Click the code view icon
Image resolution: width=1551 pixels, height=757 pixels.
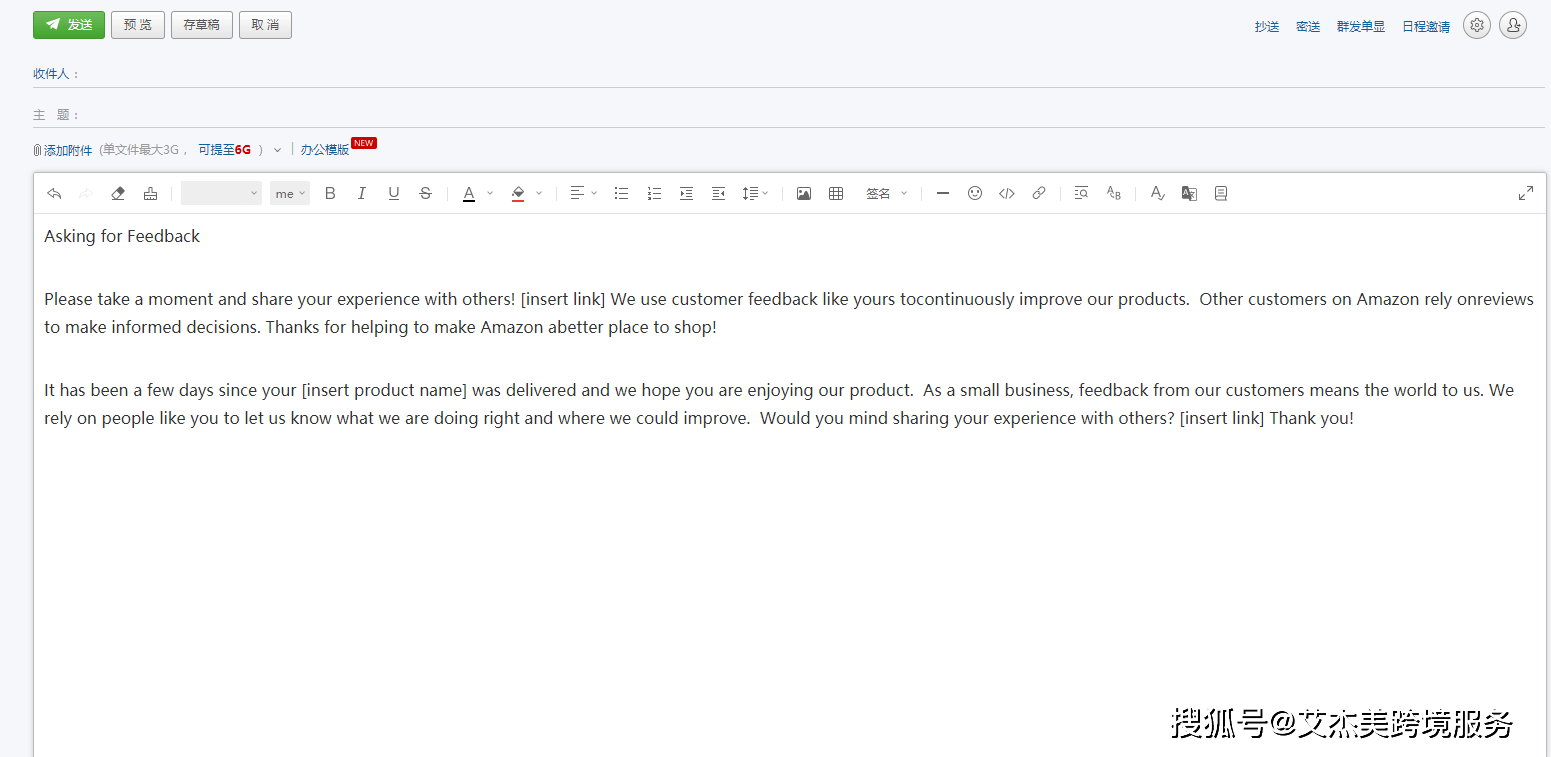click(1007, 193)
